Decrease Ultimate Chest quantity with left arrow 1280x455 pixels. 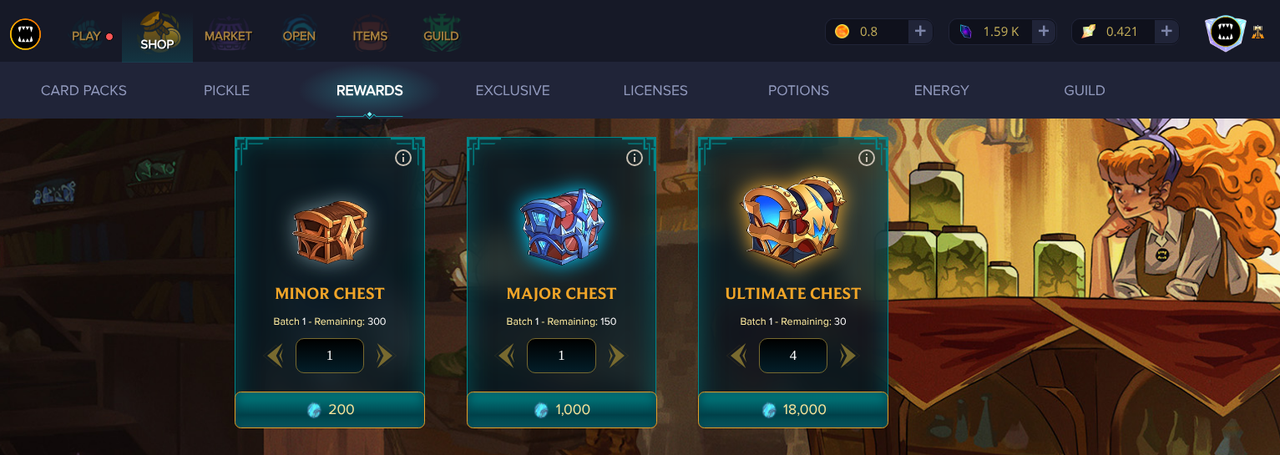(738, 356)
